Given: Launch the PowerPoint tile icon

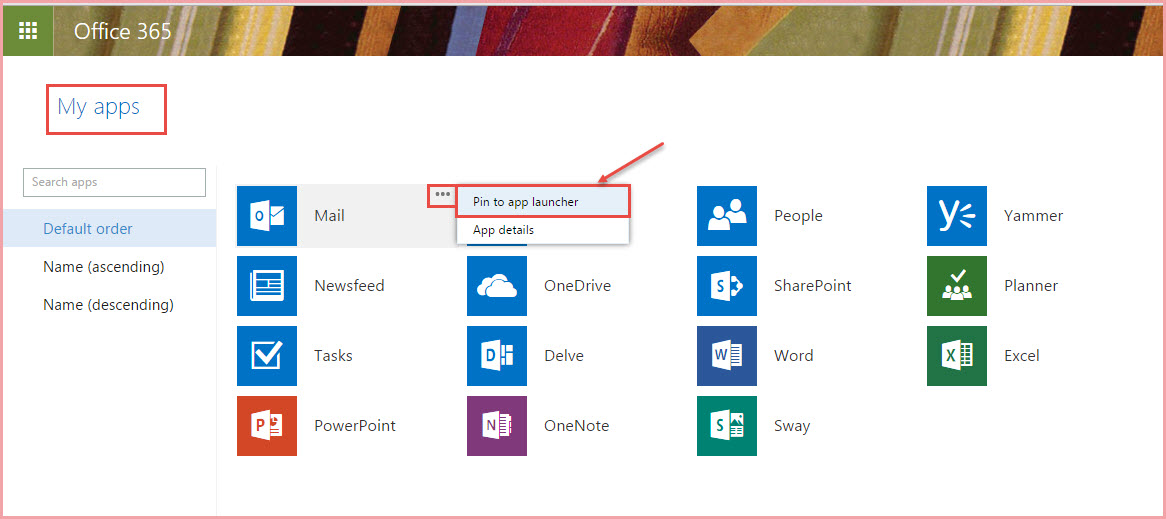Looking at the screenshot, I should [267, 425].
